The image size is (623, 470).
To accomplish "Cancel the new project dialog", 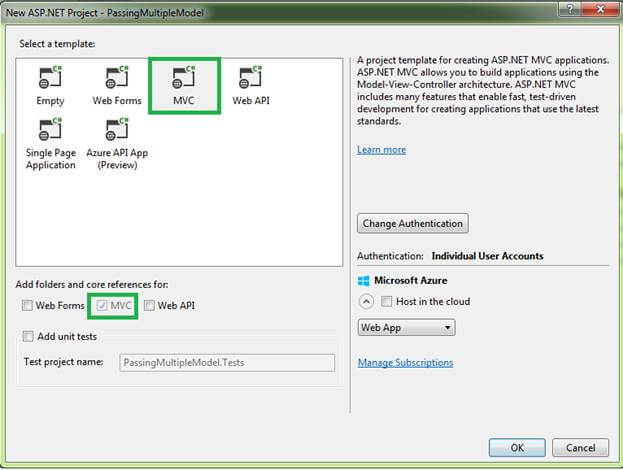I will [x=580, y=448].
